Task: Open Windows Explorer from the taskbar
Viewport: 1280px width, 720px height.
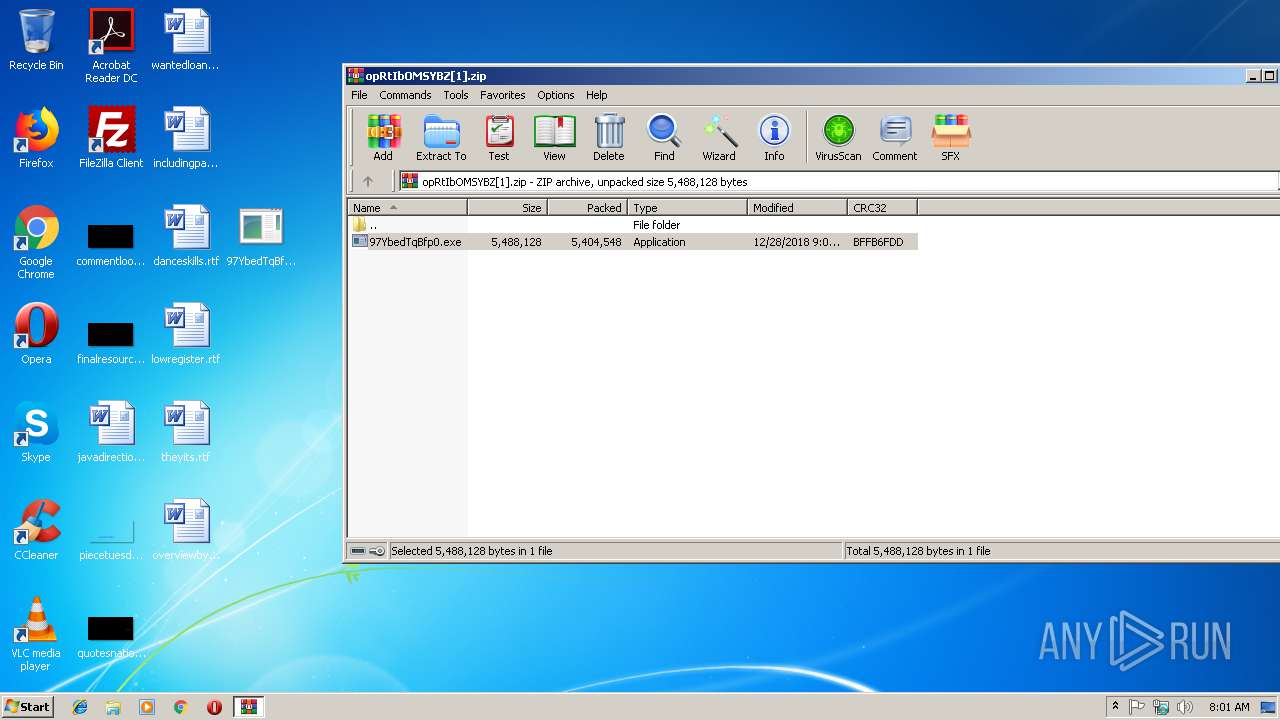Action: point(113,707)
